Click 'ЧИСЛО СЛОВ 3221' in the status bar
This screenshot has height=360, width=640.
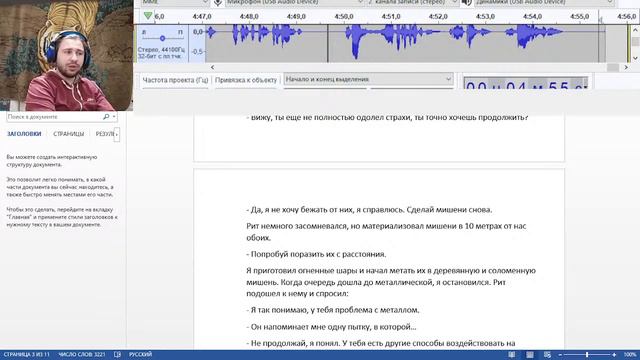click(82, 354)
